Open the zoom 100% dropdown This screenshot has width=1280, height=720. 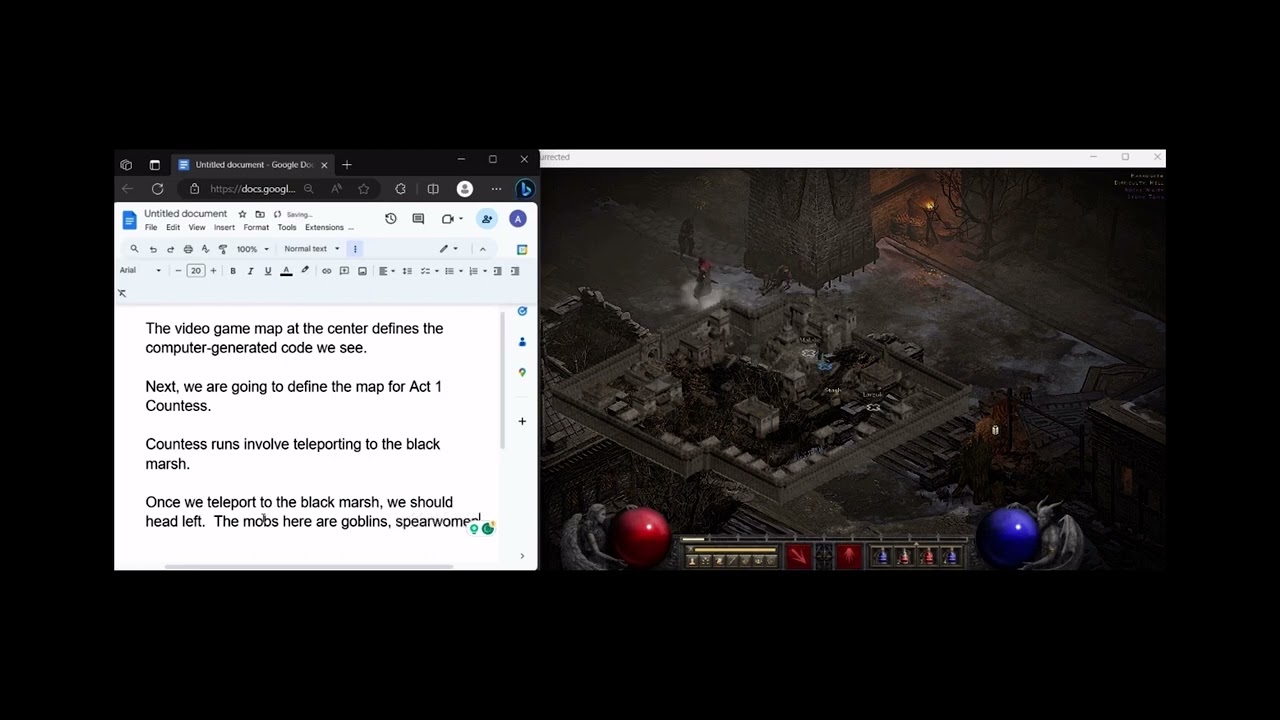pyautogui.click(x=252, y=249)
